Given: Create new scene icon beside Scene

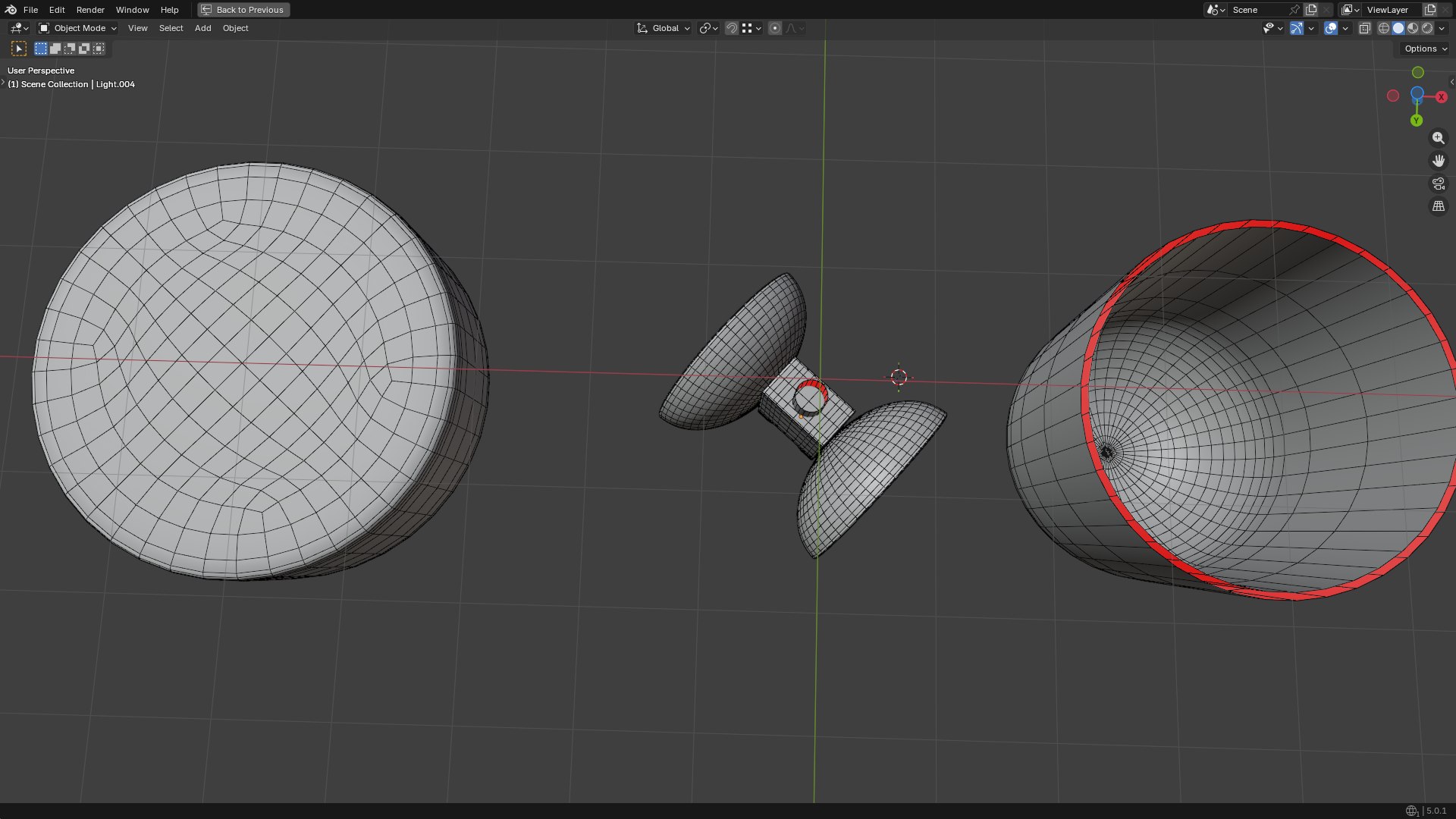Looking at the screenshot, I should [1311, 10].
